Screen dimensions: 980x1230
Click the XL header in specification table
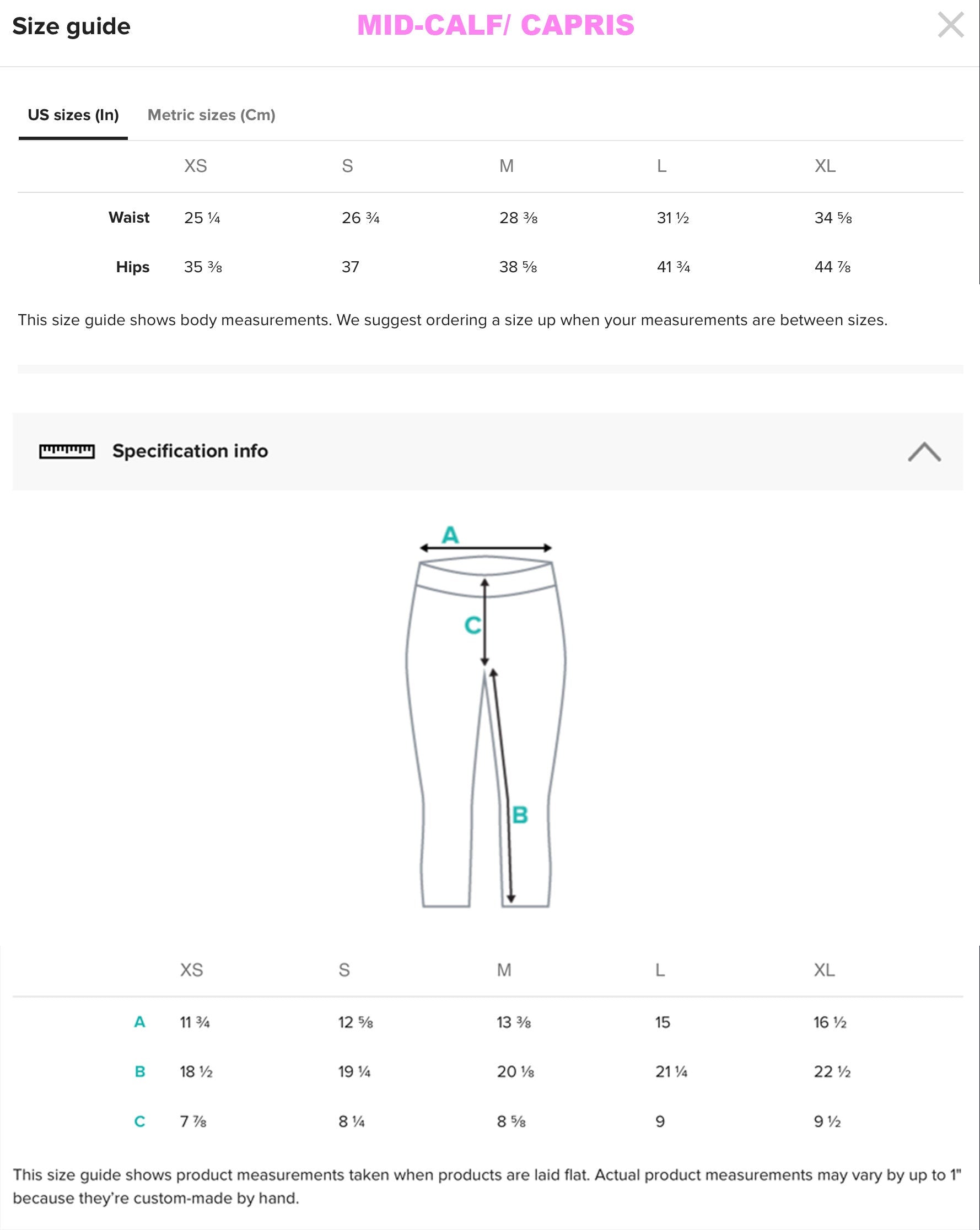tap(824, 970)
